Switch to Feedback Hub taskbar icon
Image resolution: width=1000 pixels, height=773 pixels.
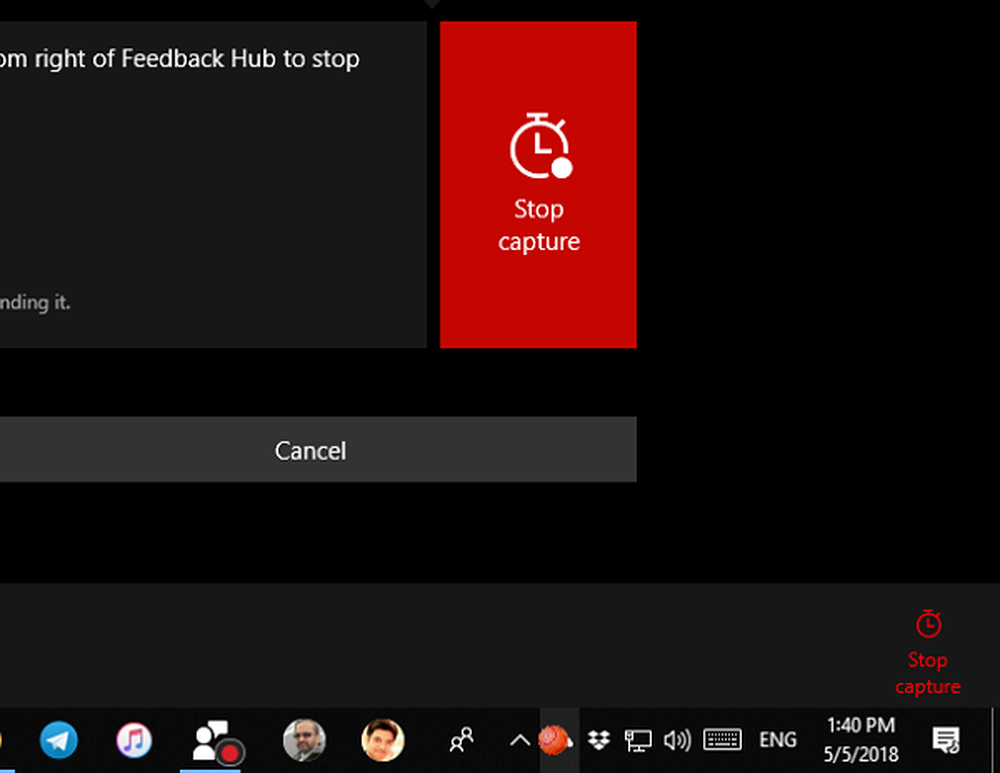(217, 741)
